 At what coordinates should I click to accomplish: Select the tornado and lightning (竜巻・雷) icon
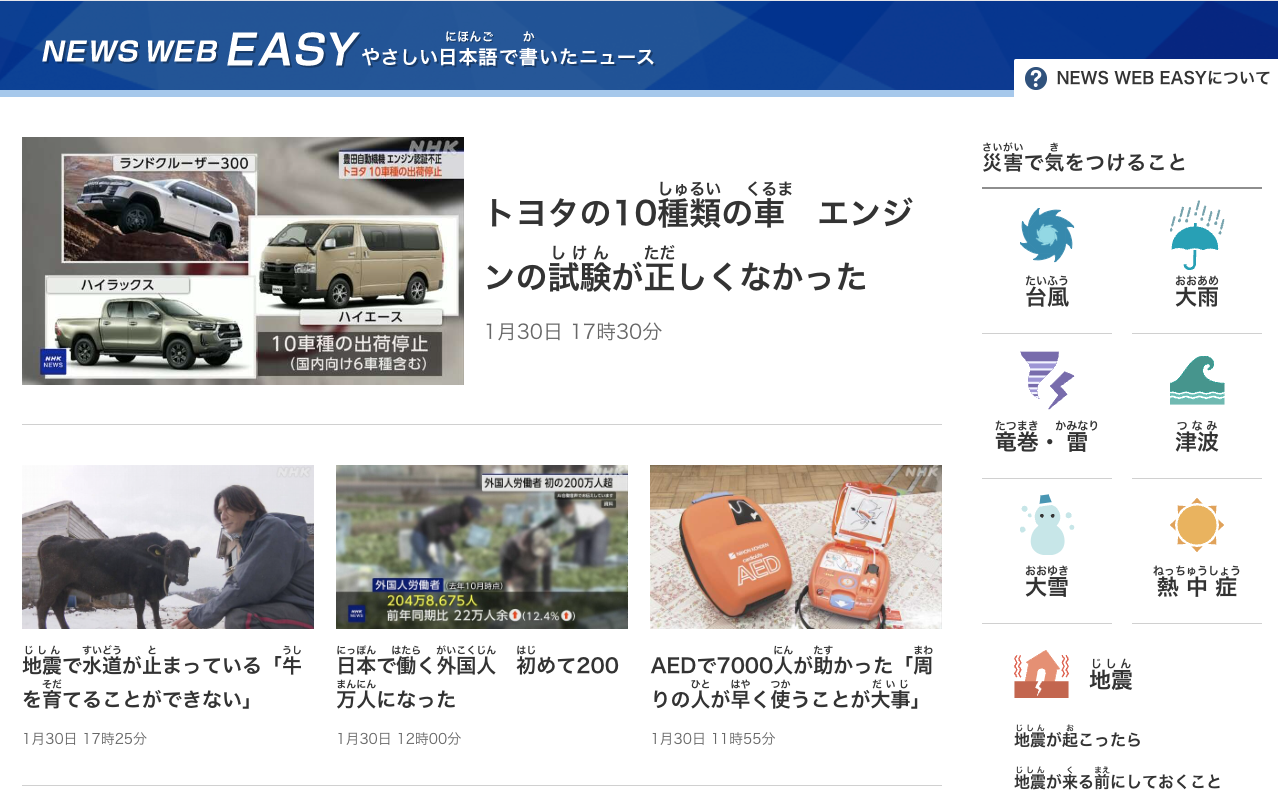[1046, 380]
